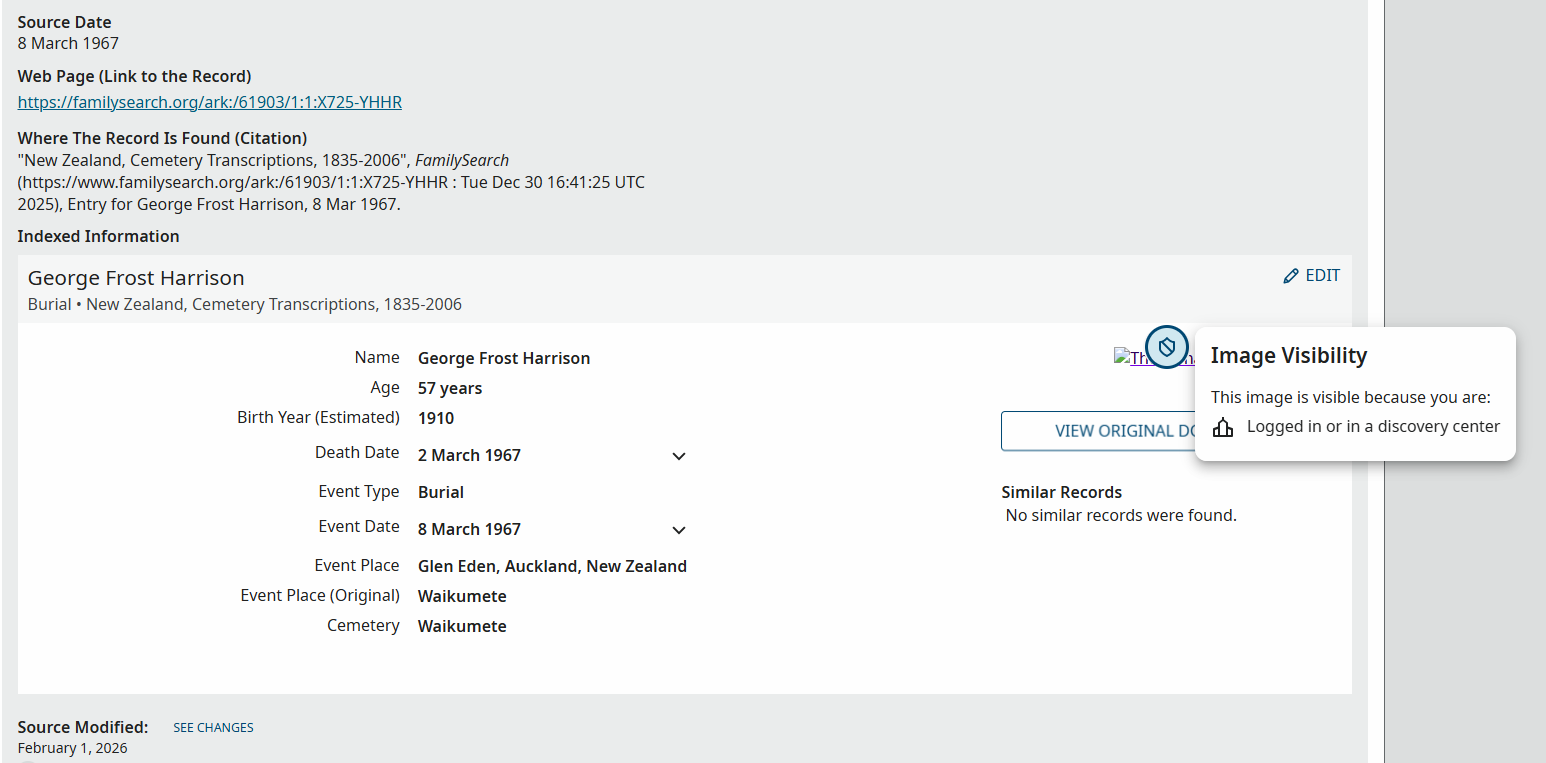The height and width of the screenshot is (763, 1546).
Task: Open the See Changes link
Action: (x=213, y=728)
